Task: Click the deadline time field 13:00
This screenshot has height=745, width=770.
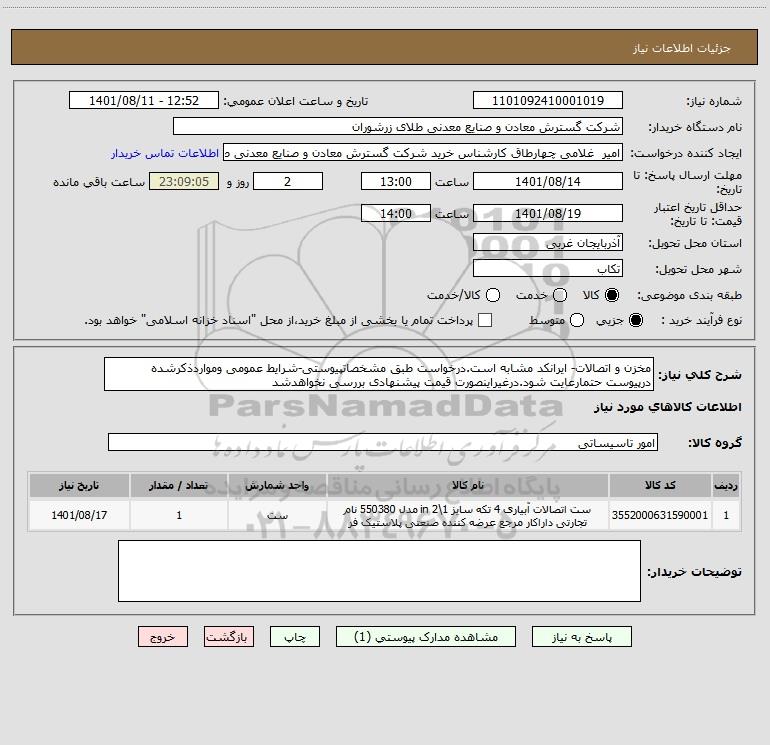Action: (x=396, y=181)
